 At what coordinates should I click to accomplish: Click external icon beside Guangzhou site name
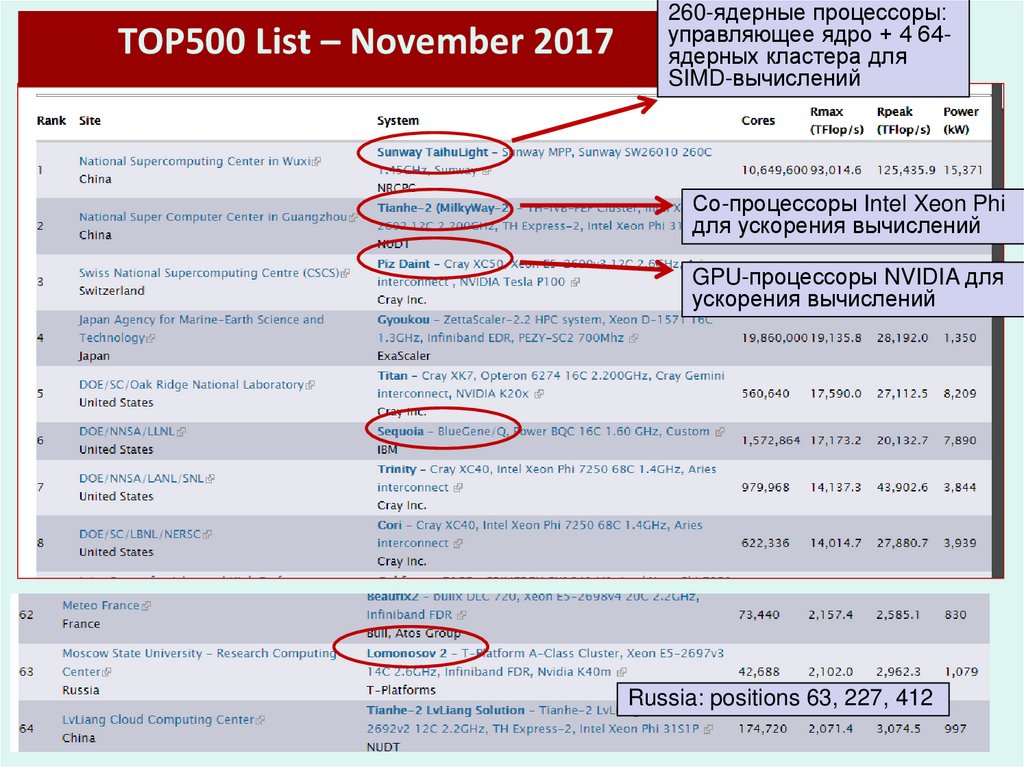[x=353, y=218]
